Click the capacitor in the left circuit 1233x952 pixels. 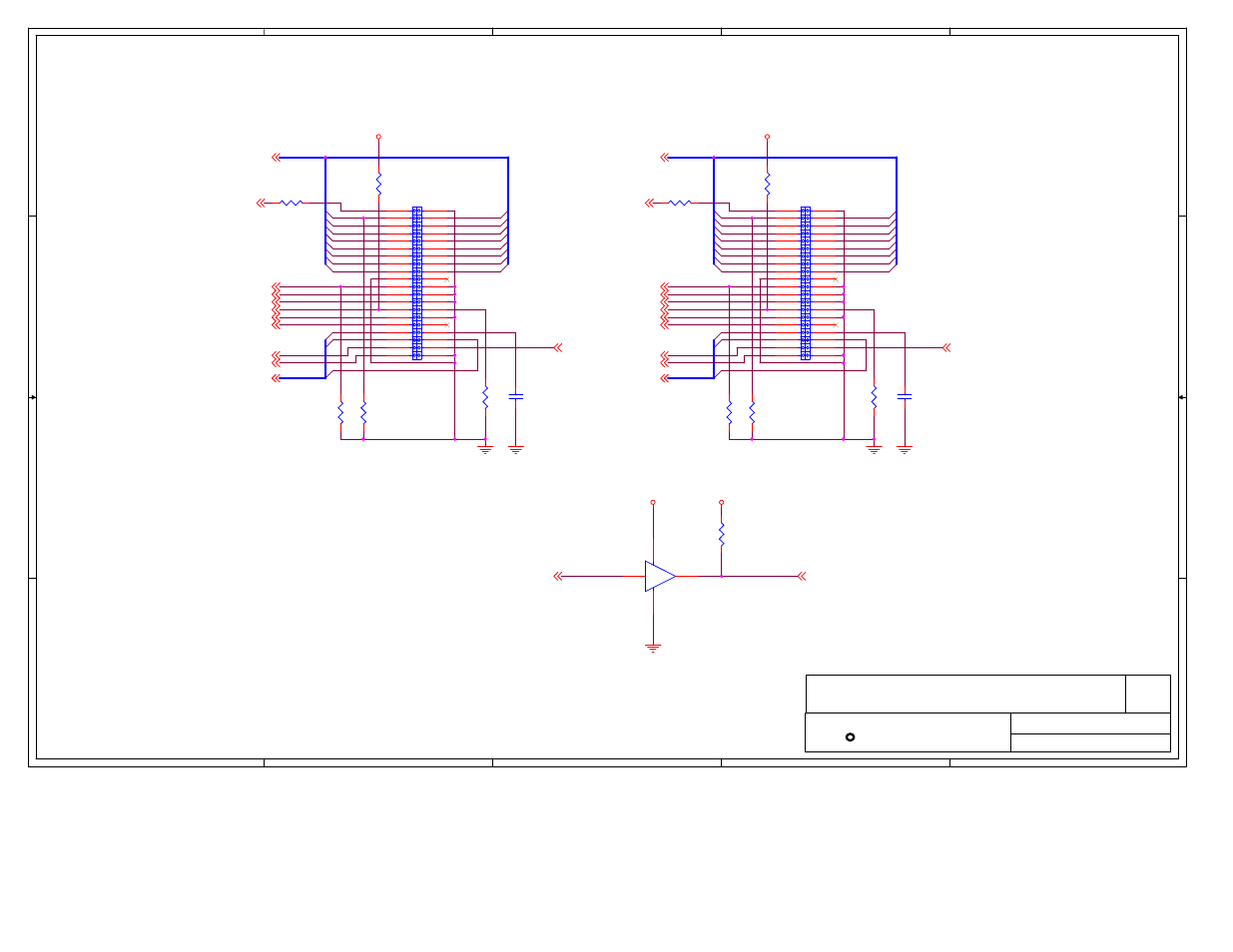tap(515, 397)
